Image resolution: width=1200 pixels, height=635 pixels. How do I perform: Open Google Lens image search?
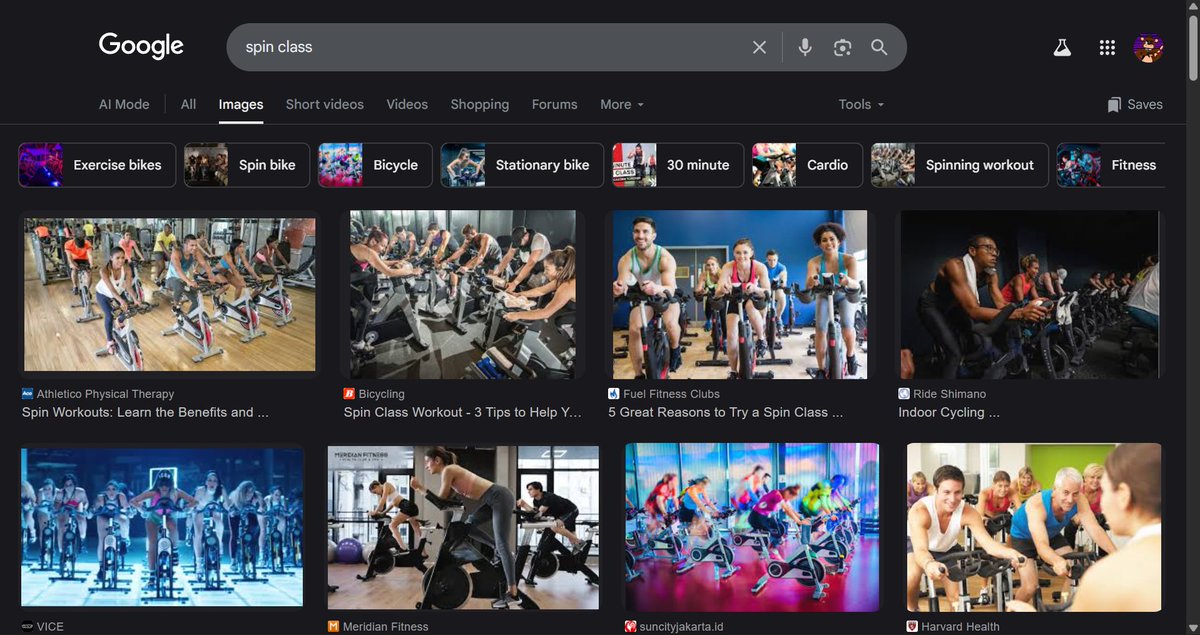tap(842, 46)
